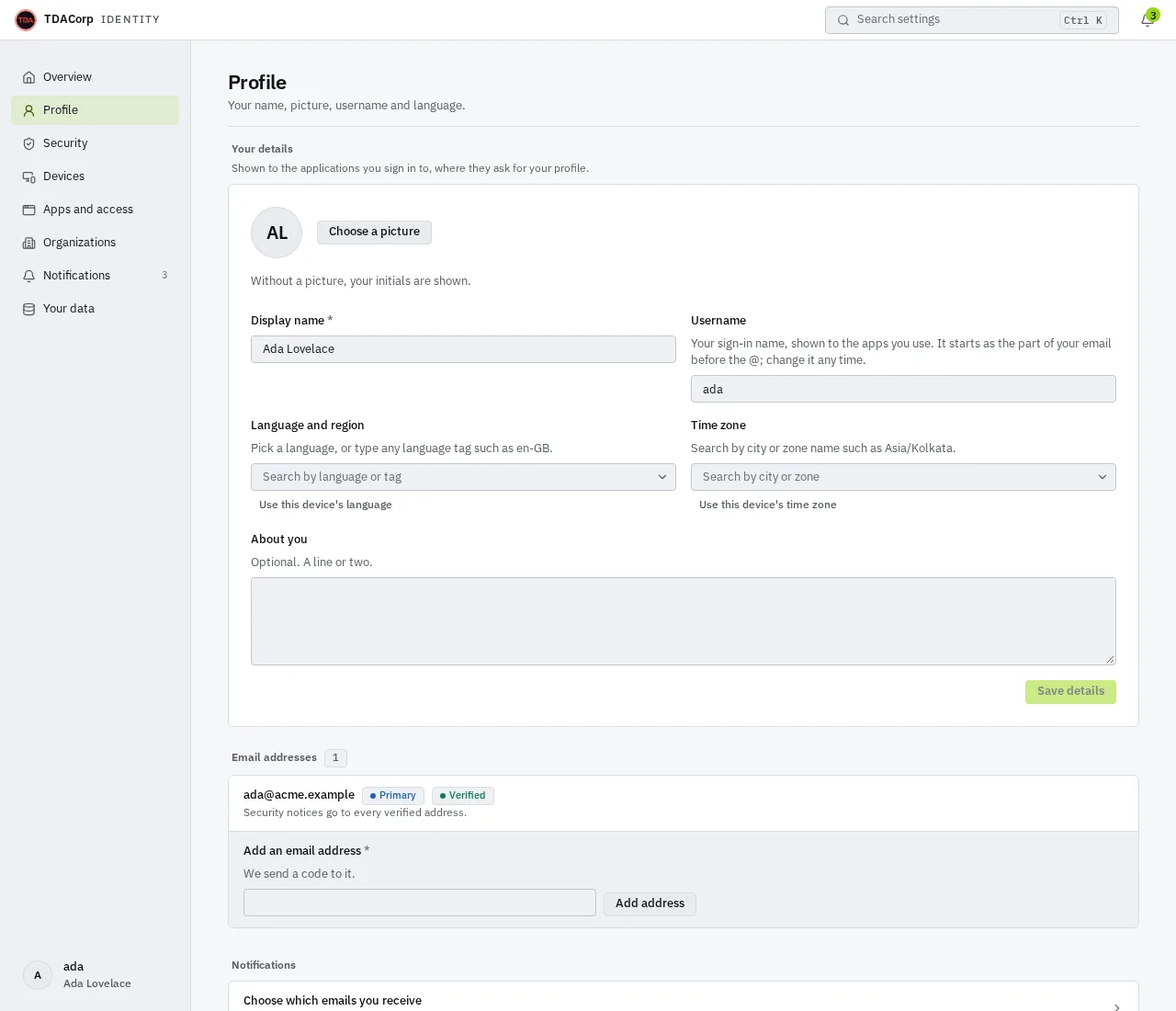
Task: Open the Language and region dropdown
Action: click(x=463, y=477)
